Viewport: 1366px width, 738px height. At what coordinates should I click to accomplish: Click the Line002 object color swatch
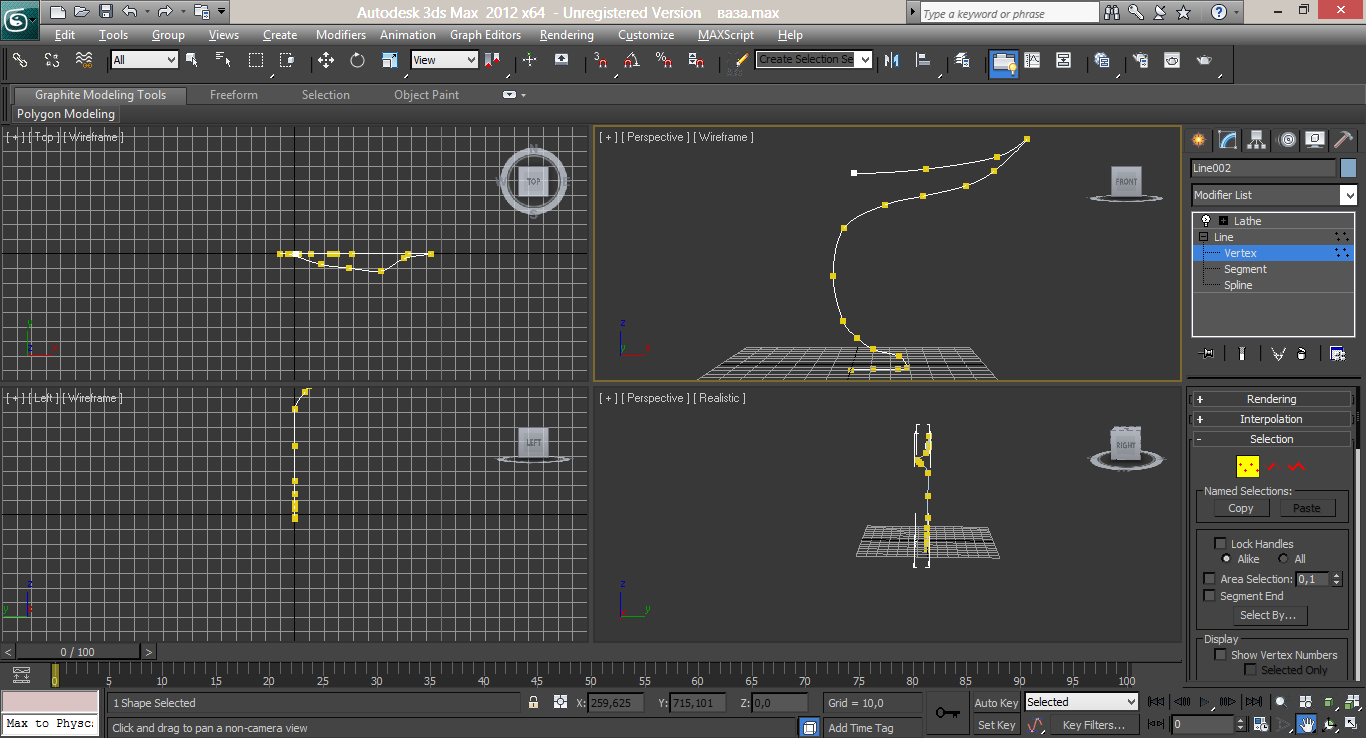pos(1348,168)
